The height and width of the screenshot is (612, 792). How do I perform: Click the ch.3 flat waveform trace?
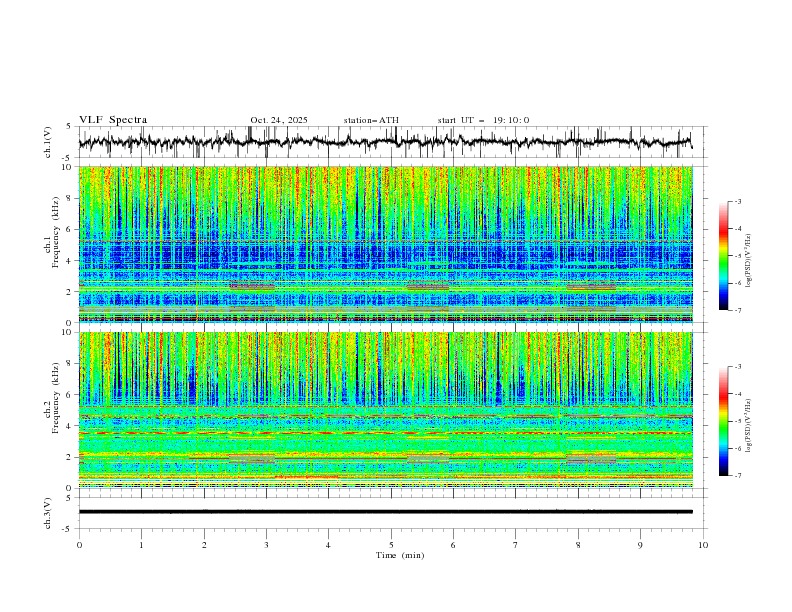click(x=386, y=512)
